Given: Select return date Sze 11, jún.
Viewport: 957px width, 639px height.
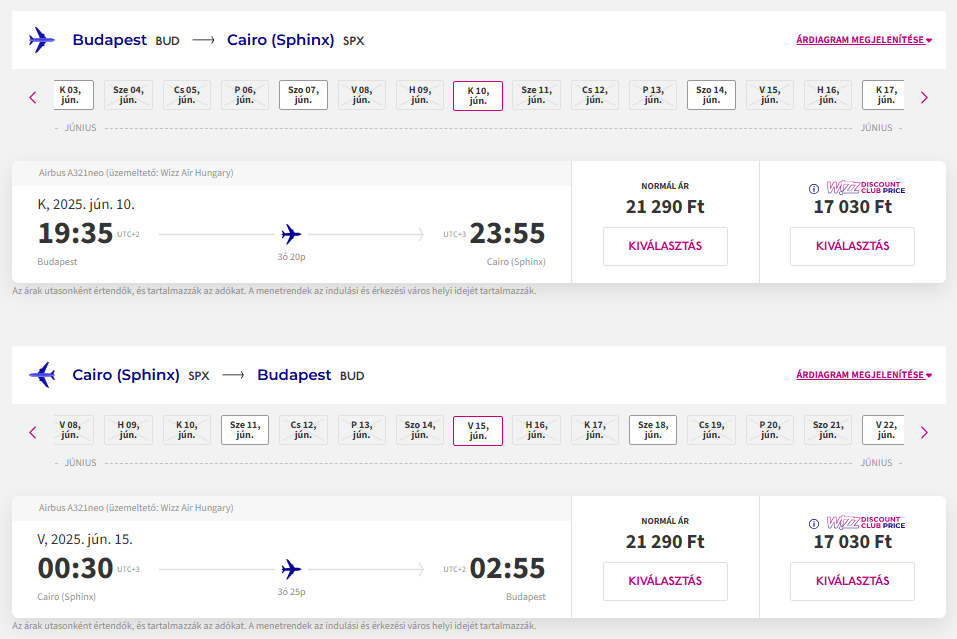Looking at the screenshot, I should pos(245,430).
